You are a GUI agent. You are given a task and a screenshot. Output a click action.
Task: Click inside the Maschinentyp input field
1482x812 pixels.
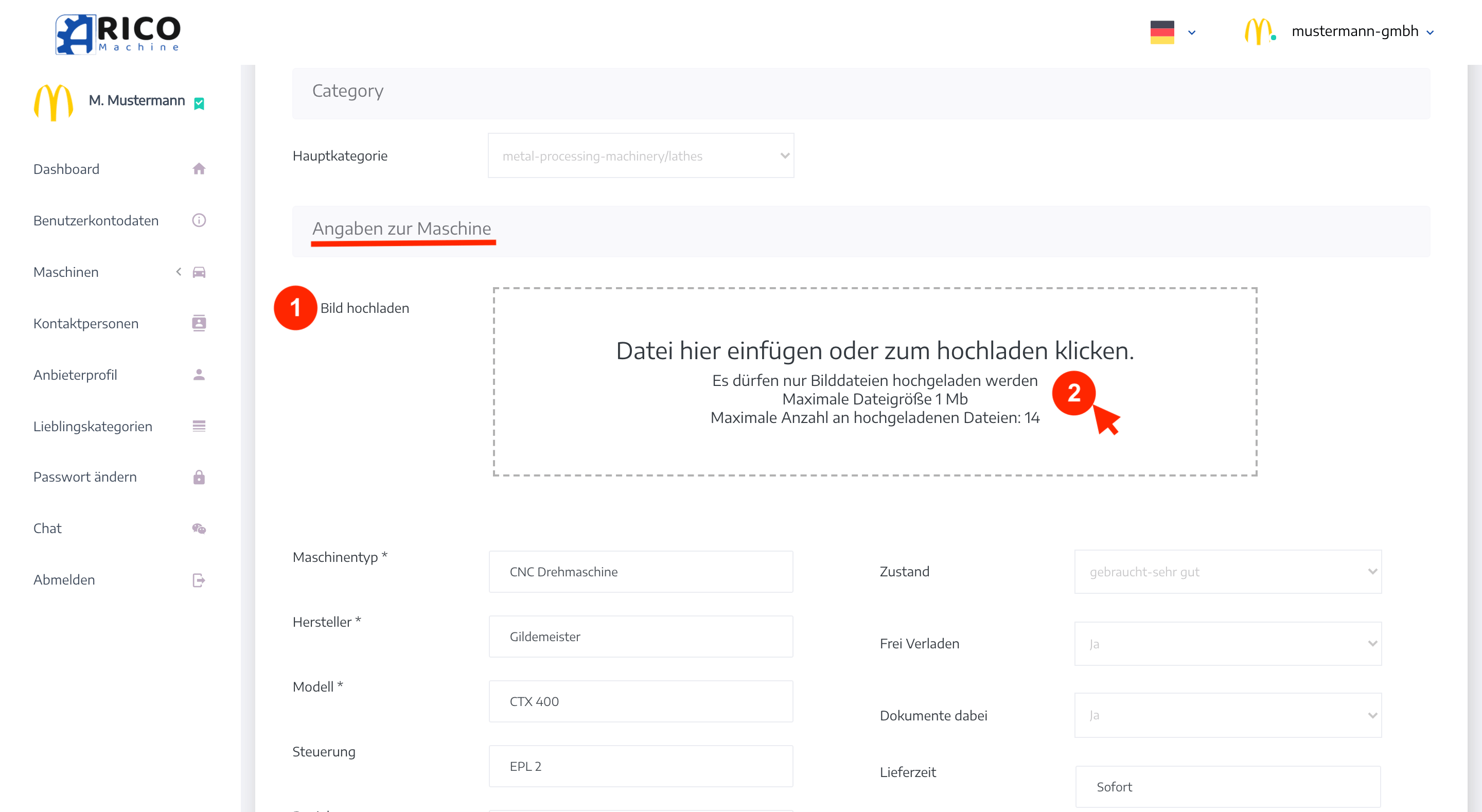point(640,572)
